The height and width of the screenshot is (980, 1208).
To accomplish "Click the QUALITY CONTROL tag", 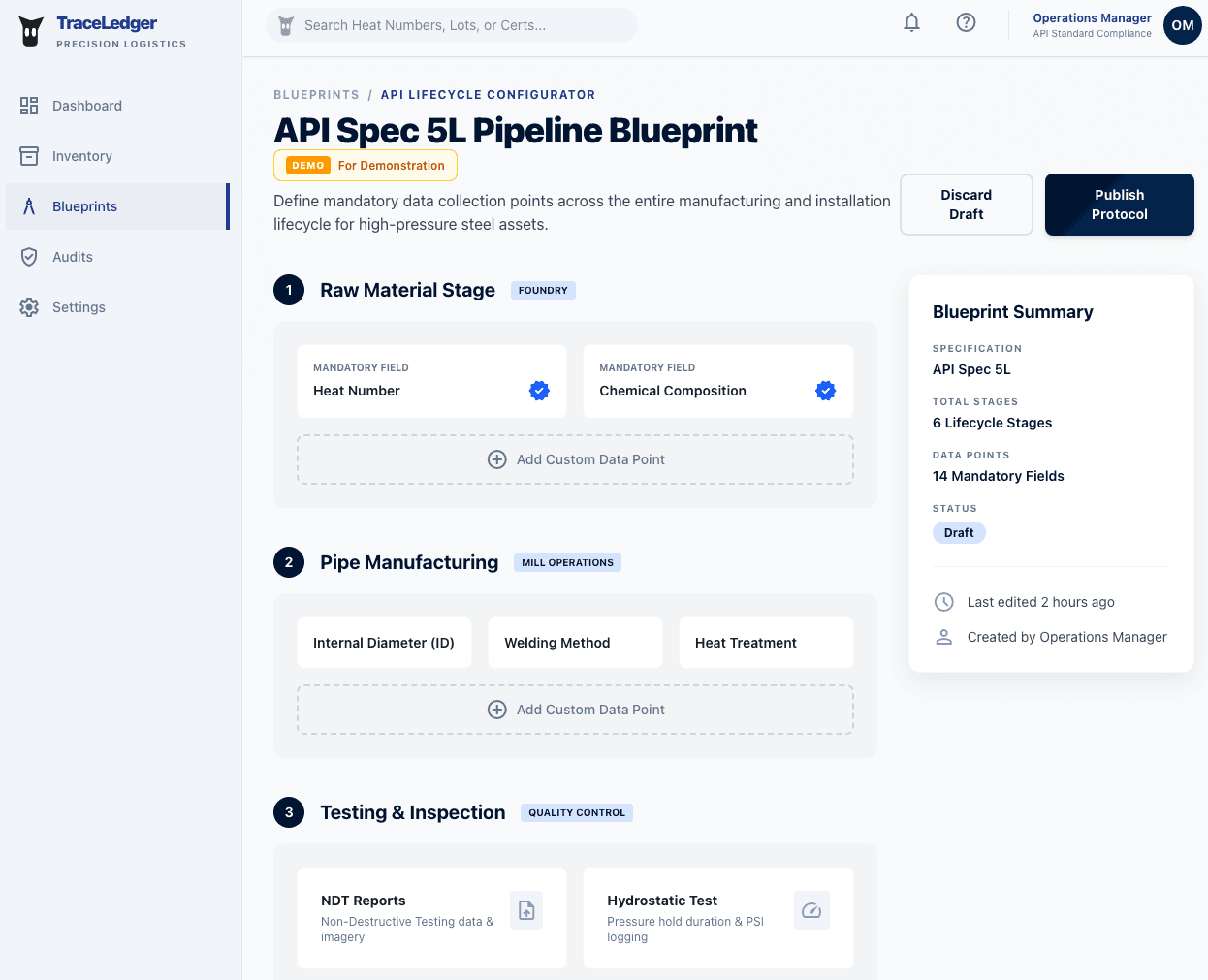I will click(577, 812).
